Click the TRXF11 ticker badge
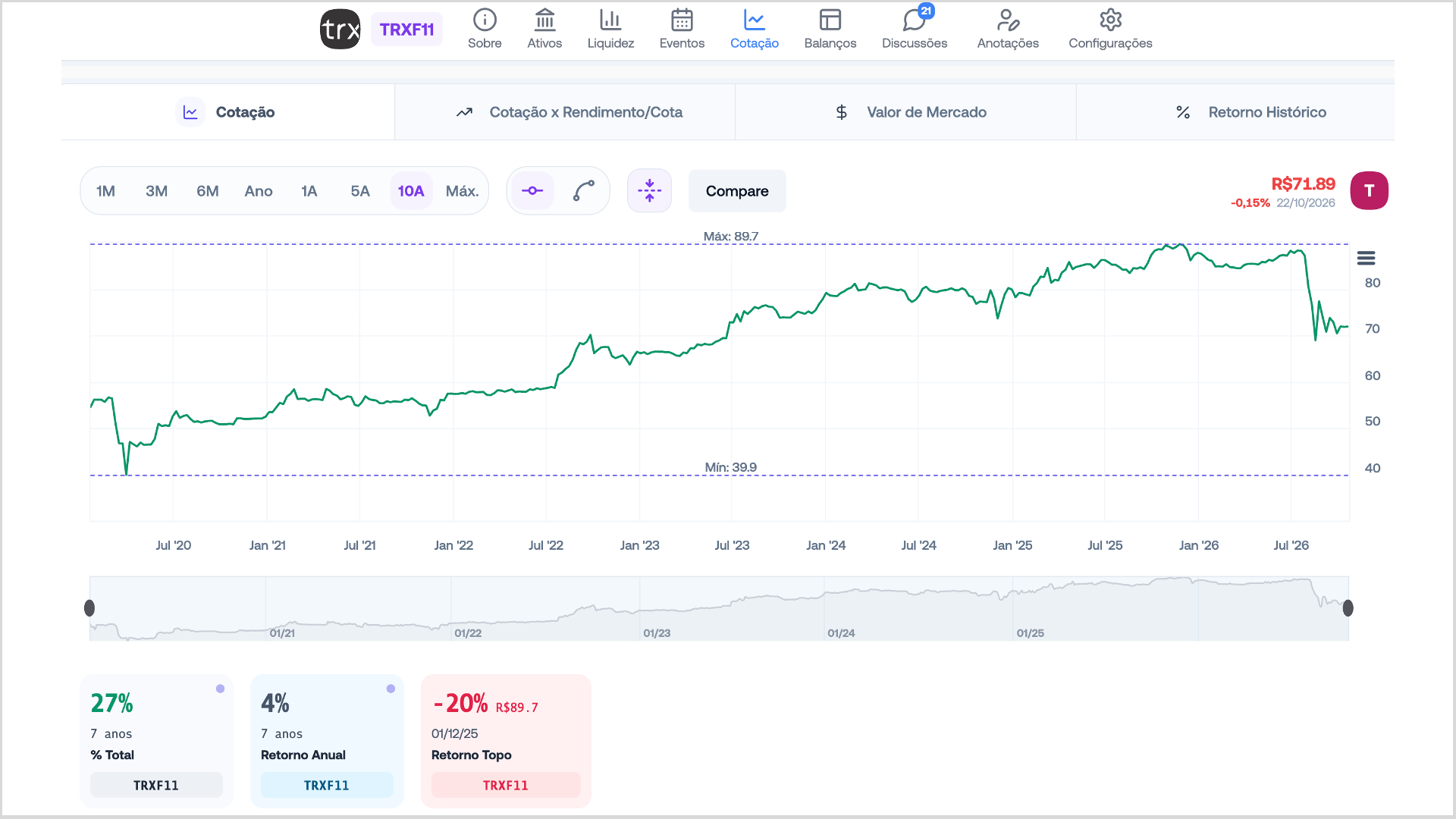1456x819 pixels. (x=406, y=30)
